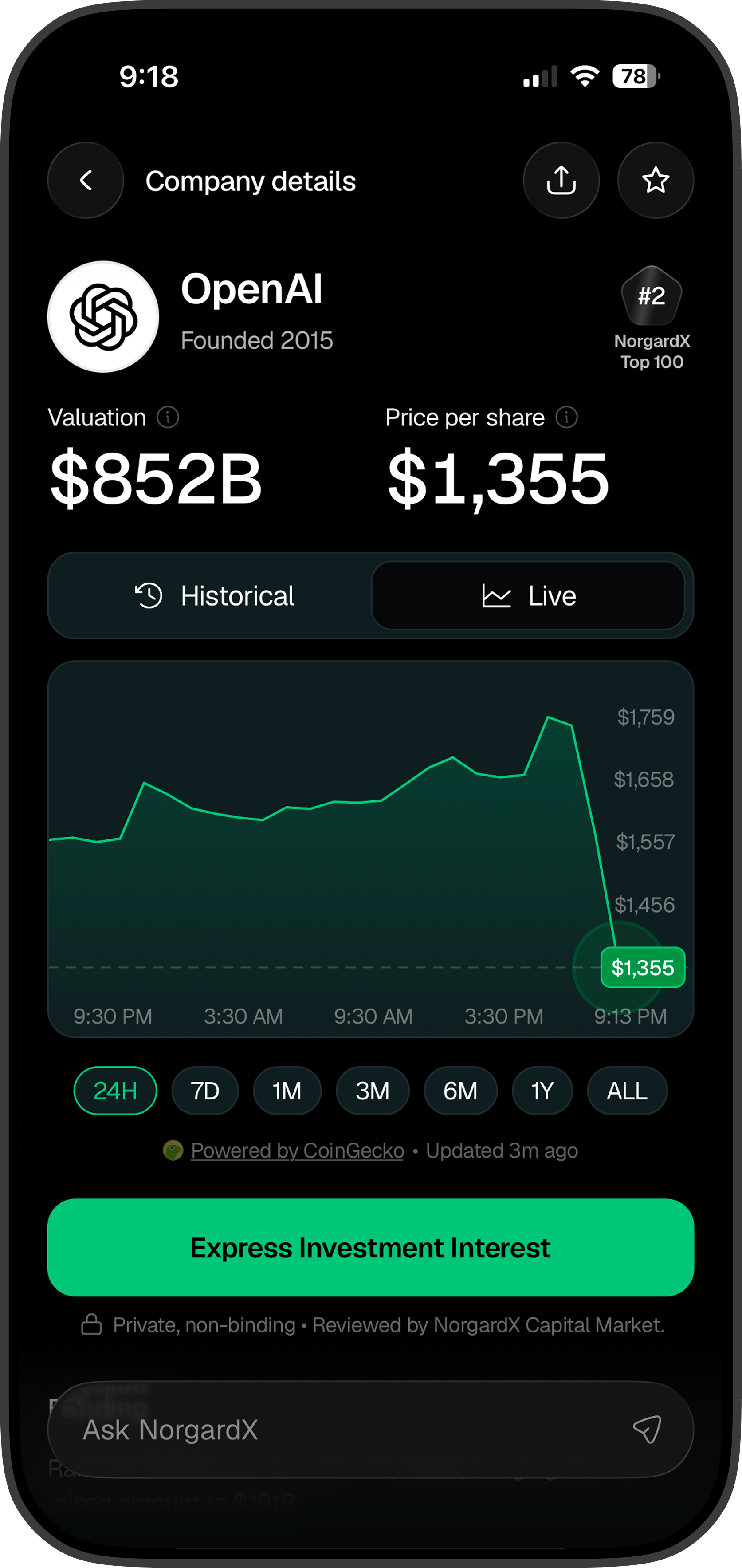
Task: Select the 1M time range
Action: pos(287,1091)
